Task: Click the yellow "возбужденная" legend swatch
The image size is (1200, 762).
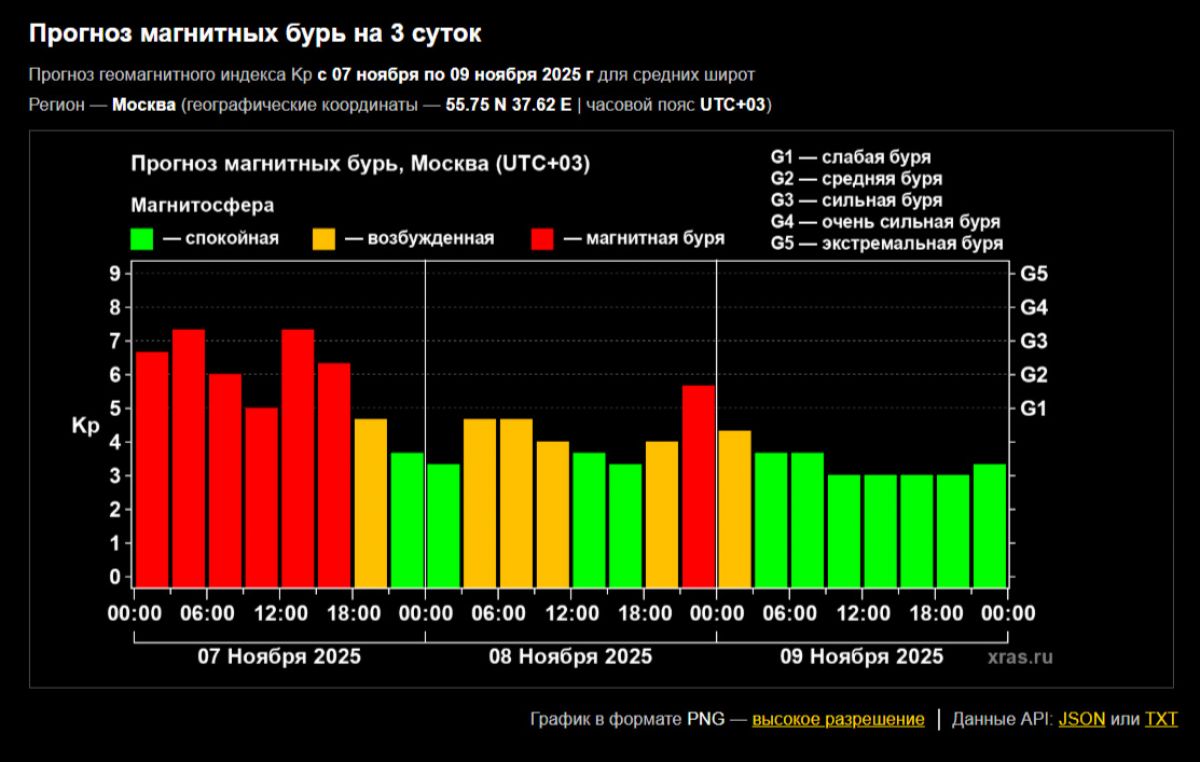Action: 324,239
